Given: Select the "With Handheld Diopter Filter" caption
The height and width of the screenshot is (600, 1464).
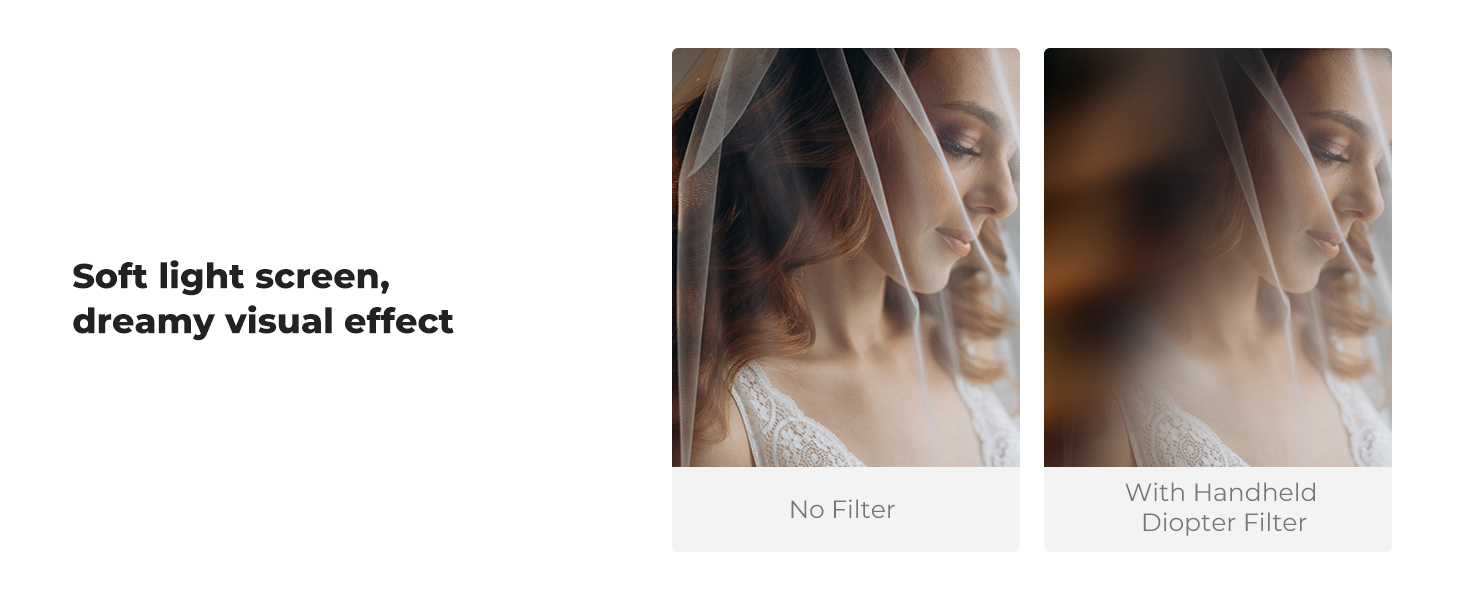Looking at the screenshot, I should pyautogui.click(x=1221, y=507).
